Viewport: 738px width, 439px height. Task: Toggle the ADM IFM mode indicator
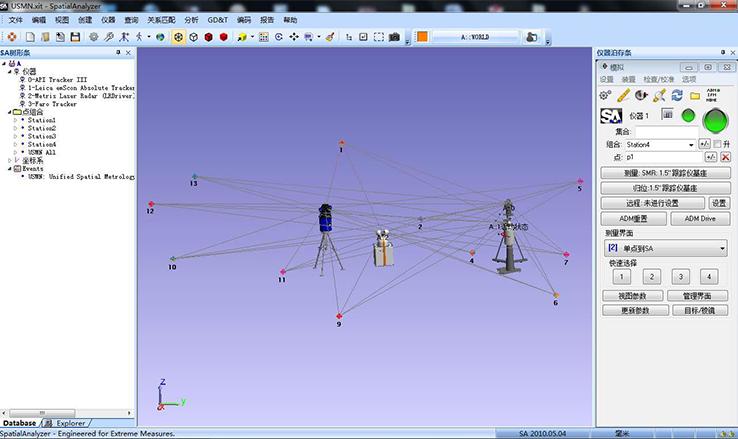point(712,95)
